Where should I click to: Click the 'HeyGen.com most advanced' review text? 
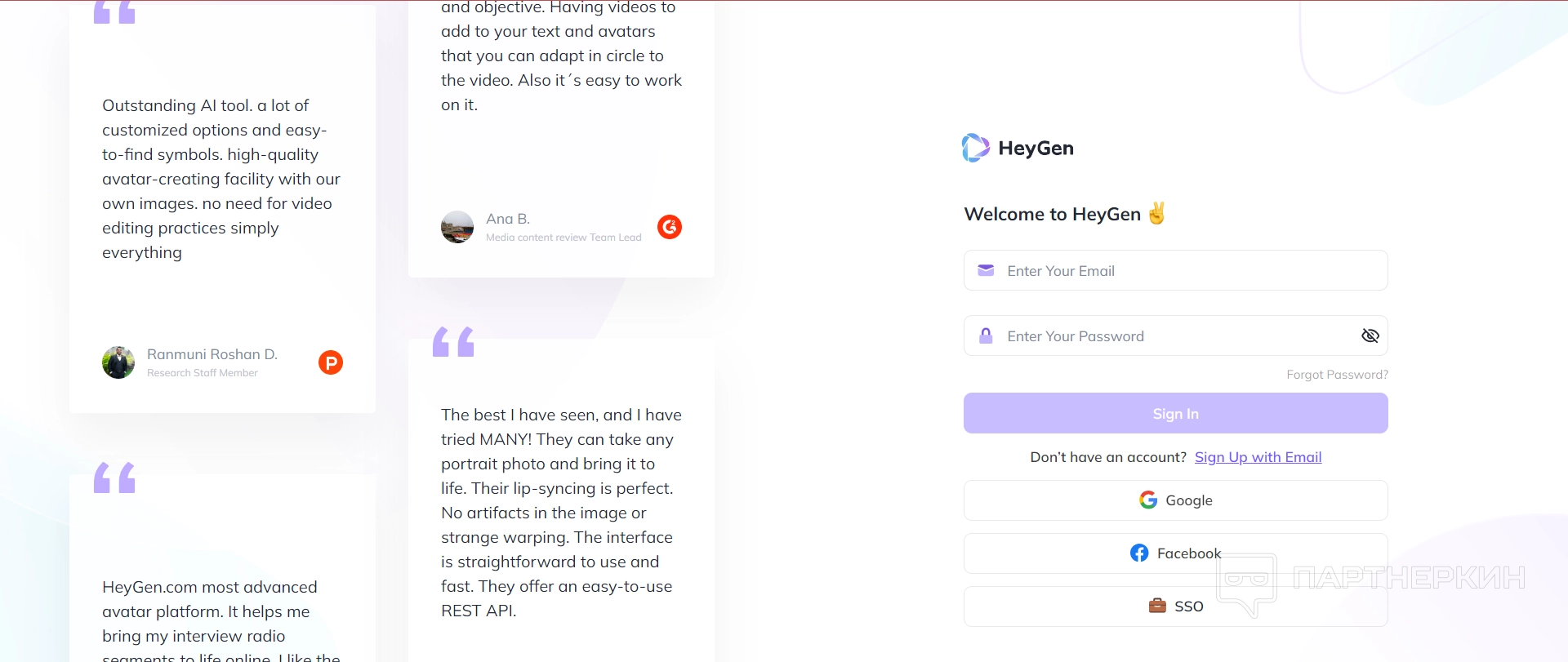tap(221, 622)
